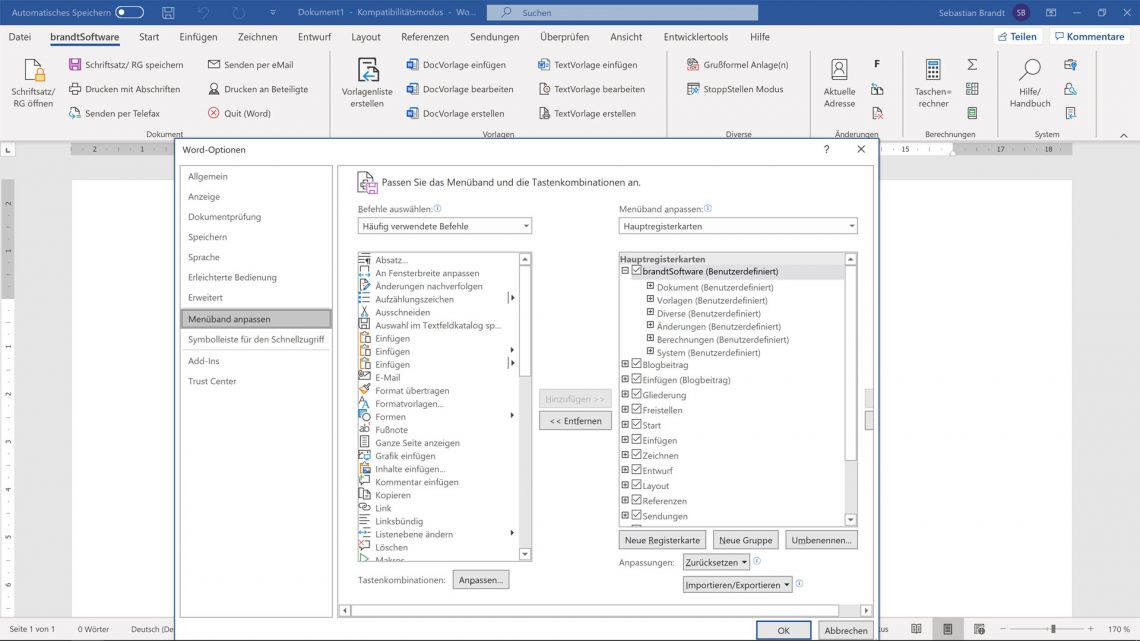
Task: Open the Taschenrechner tool
Action: coord(933,84)
